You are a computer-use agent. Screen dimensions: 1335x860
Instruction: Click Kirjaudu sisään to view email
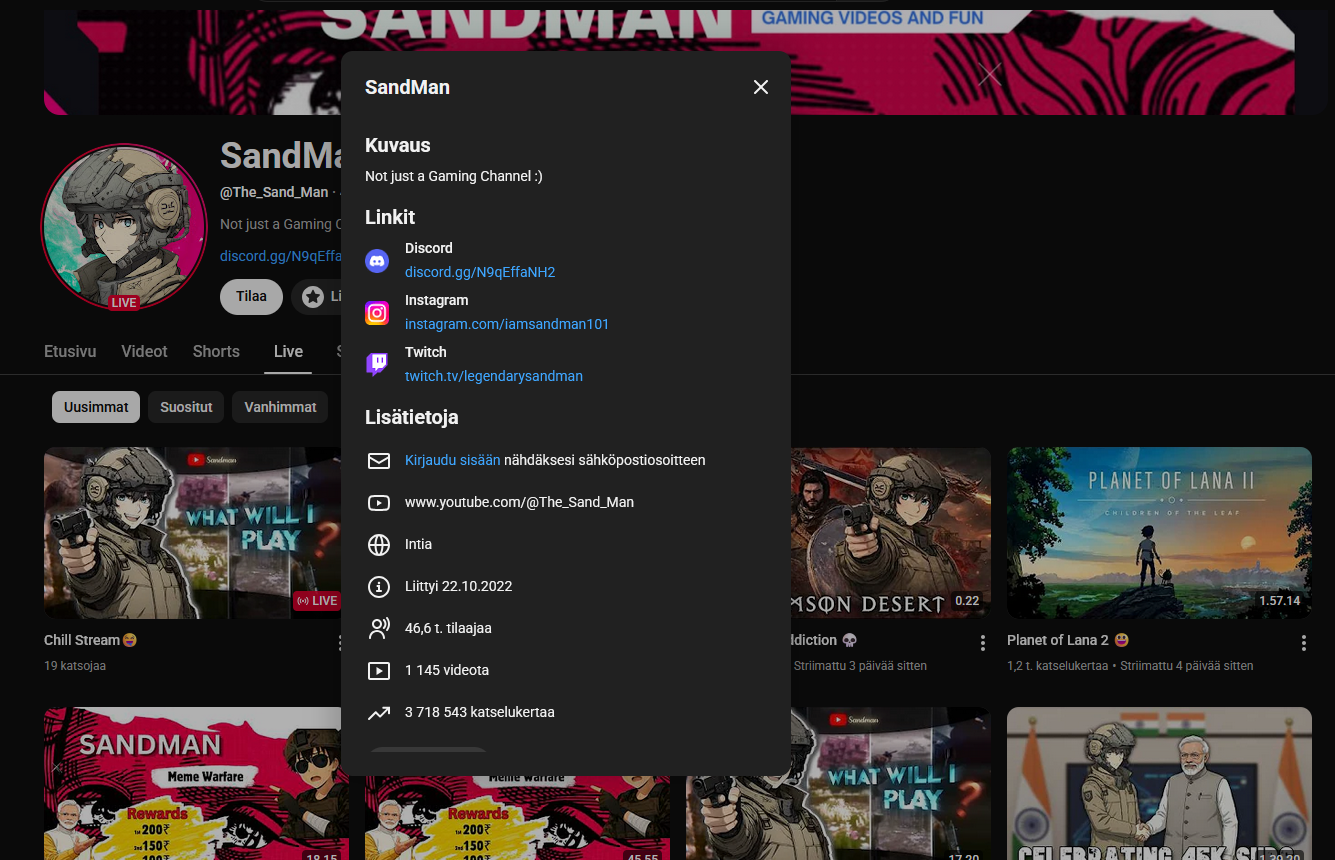point(452,460)
